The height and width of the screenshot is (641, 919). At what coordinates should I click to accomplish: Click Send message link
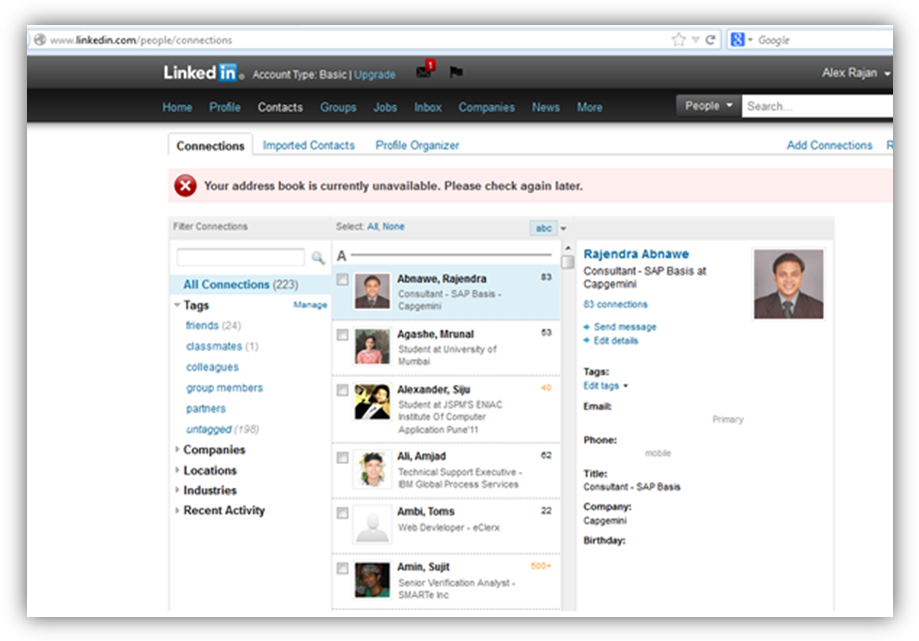[x=625, y=327]
